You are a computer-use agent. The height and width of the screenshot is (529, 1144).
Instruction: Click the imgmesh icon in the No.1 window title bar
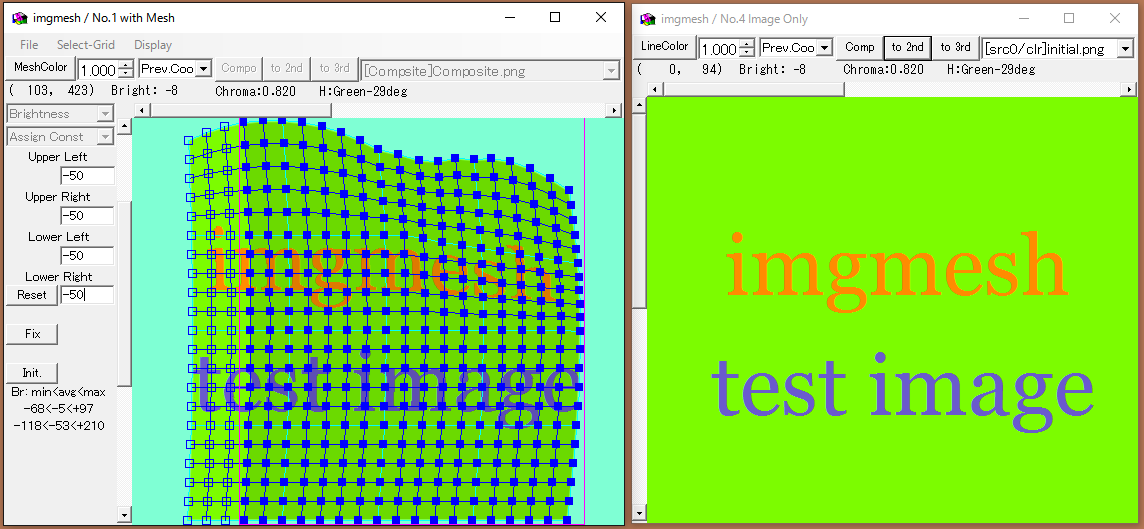19,18
